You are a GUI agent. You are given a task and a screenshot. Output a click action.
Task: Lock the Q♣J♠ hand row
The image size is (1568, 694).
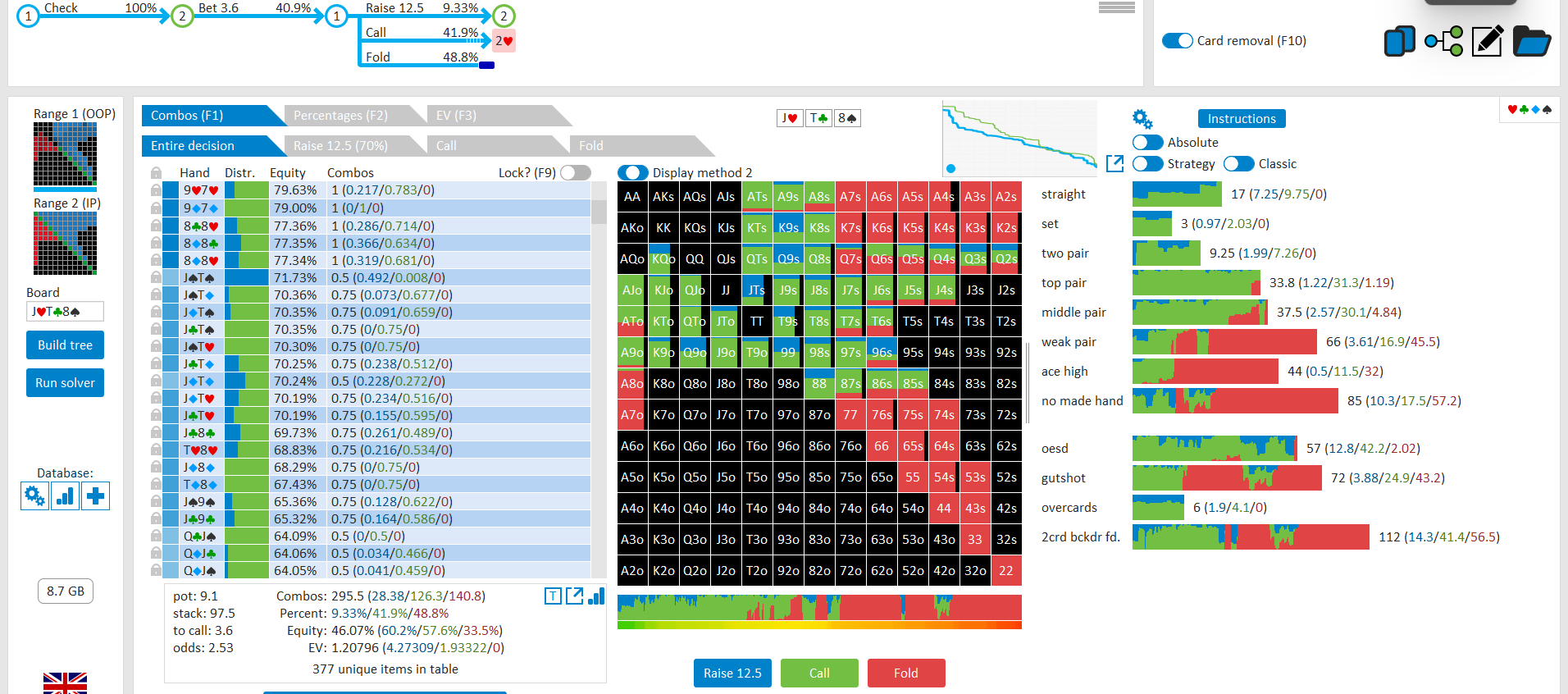tap(156, 536)
